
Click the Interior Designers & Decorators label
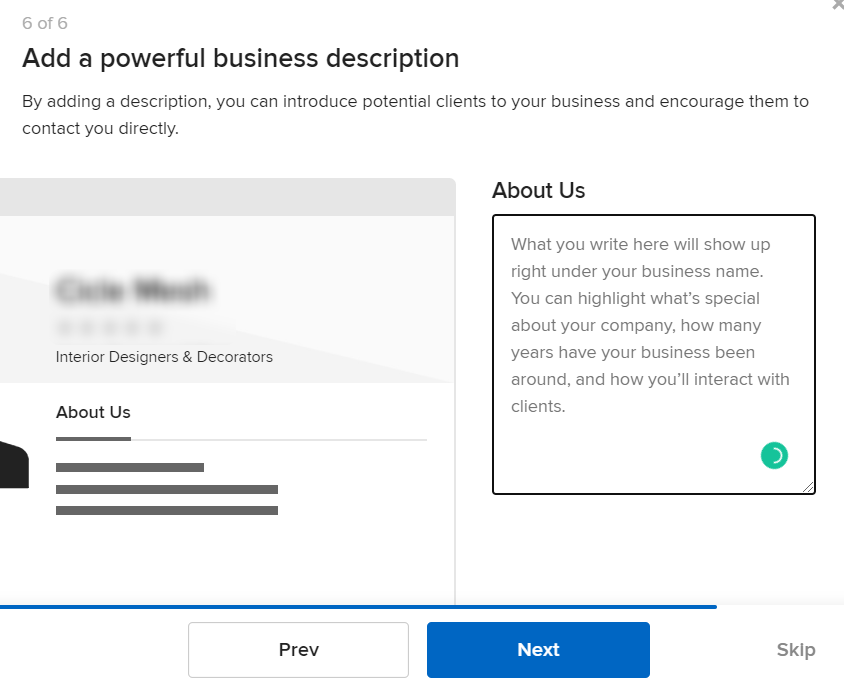coord(164,356)
